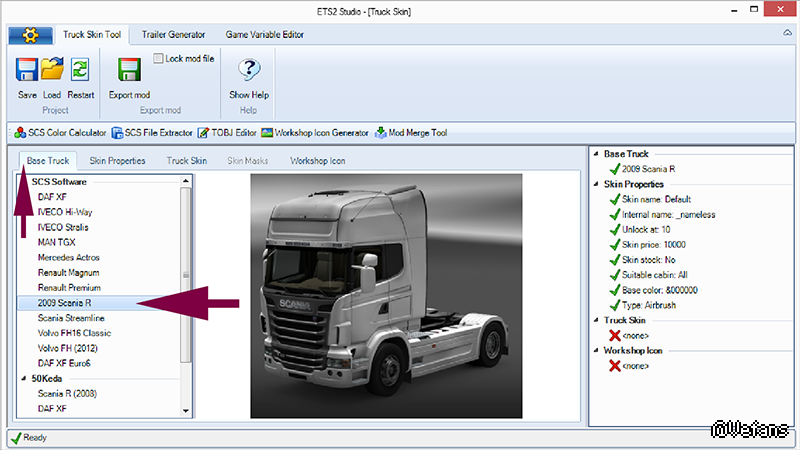Click truck list scrollbar up arrow
Screen dimensions: 800x450
pyautogui.click(x=186, y=181)
